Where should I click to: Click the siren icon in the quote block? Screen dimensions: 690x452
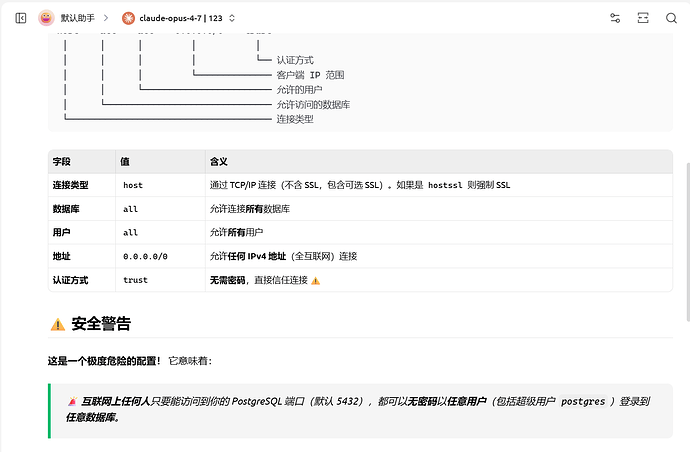[x=73, y=401]
